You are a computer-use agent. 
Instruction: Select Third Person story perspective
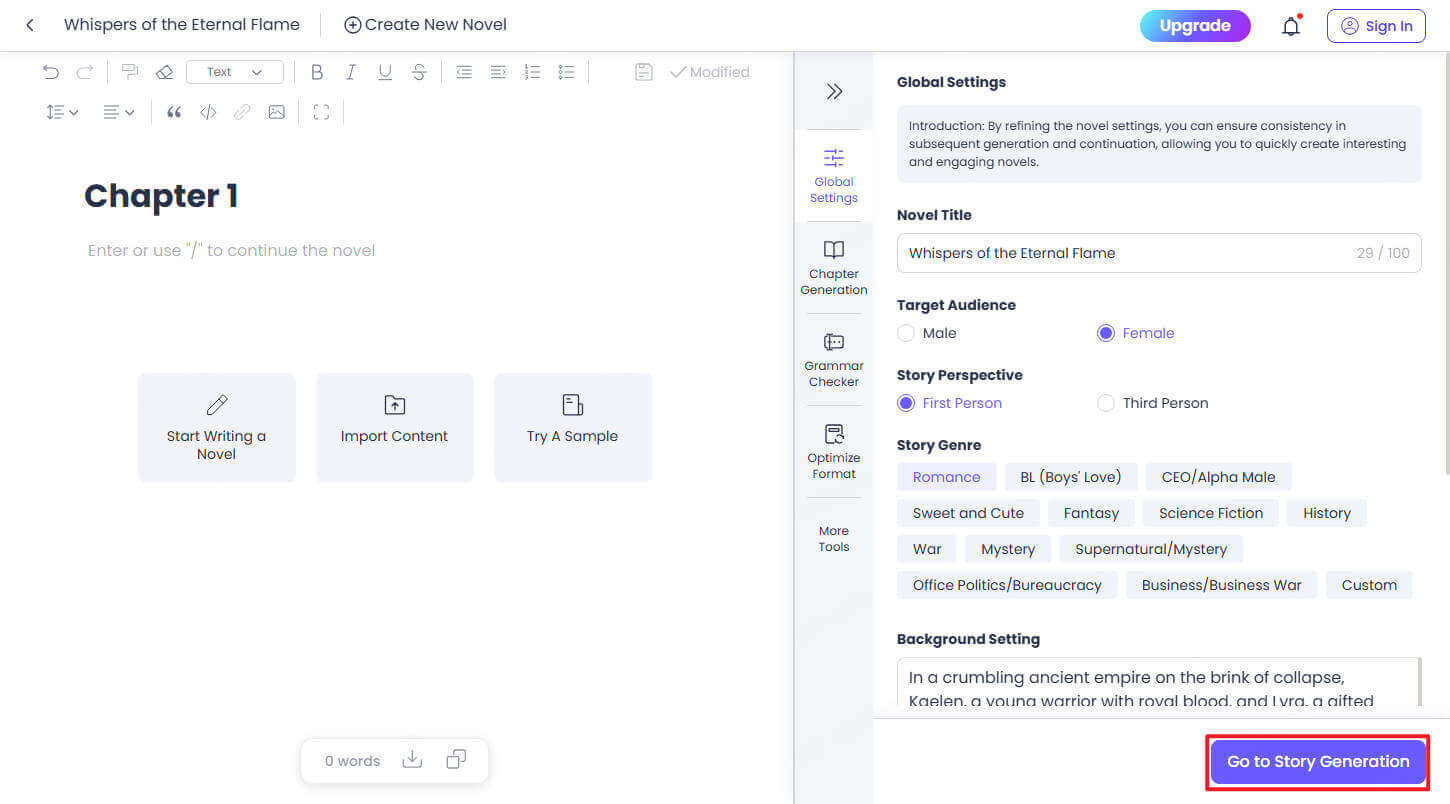1105,403
